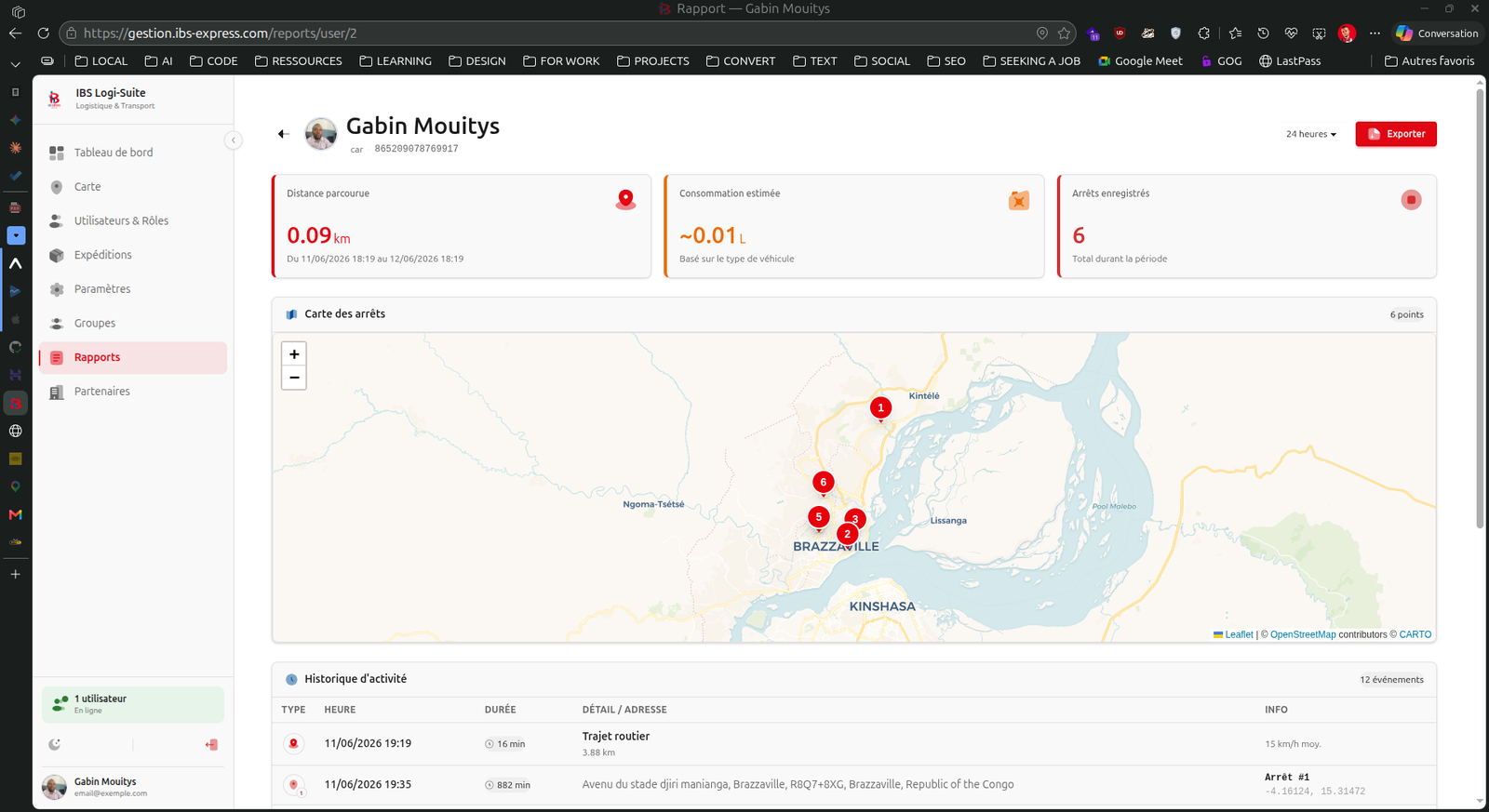Toggle the theme icon in sidebar footer
The width and height of the screenshot is (1489, 812).
tap(55, 744)
